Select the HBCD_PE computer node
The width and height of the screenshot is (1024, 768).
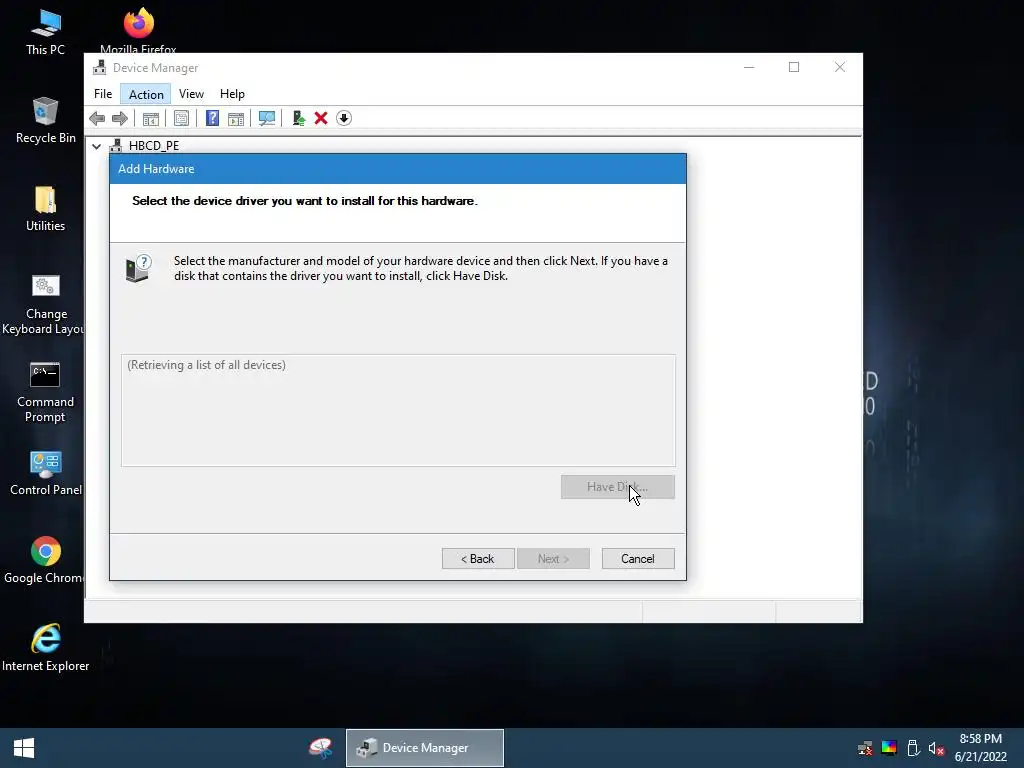(153, 146)
